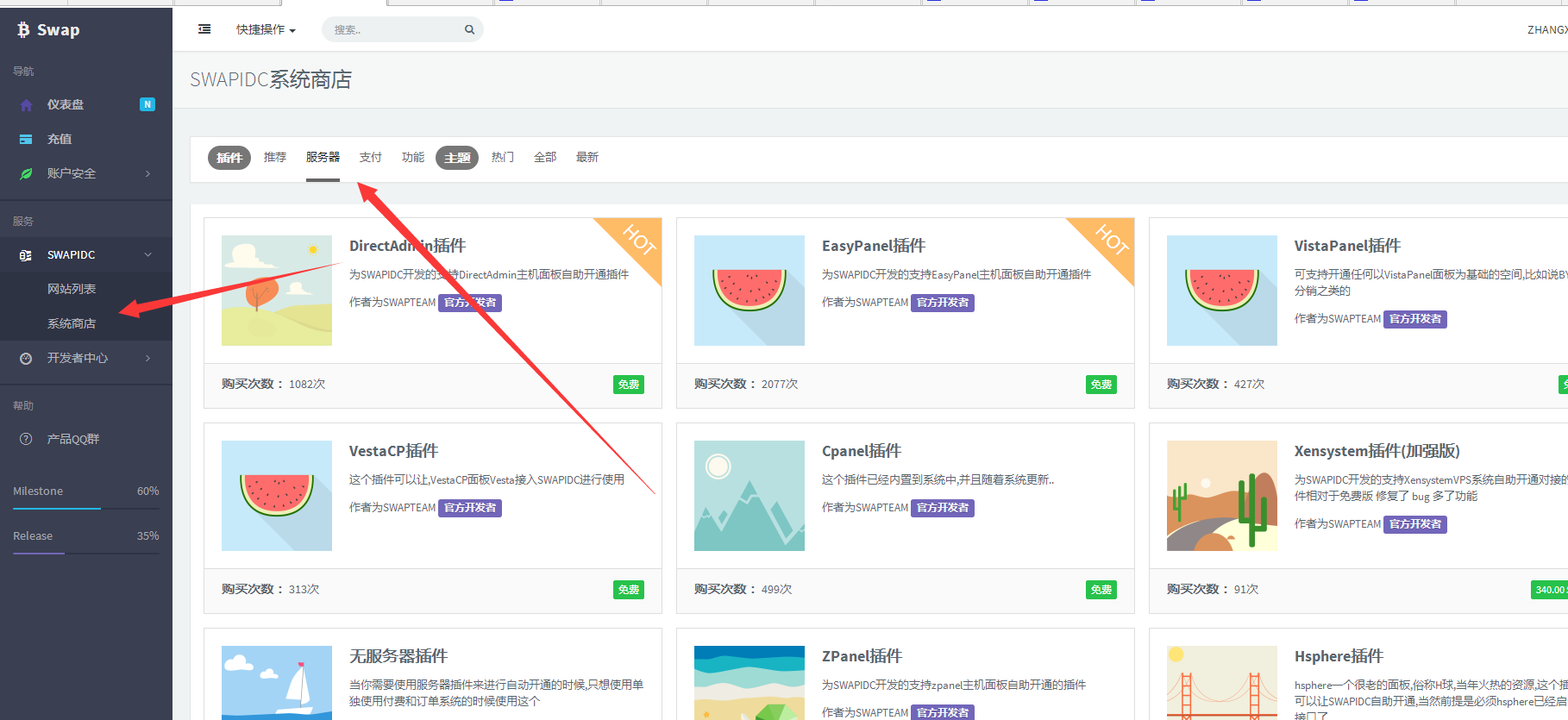Click the 开发者中心 clock icon
Screen dimensions: 1568x720
tap(26, 358)
